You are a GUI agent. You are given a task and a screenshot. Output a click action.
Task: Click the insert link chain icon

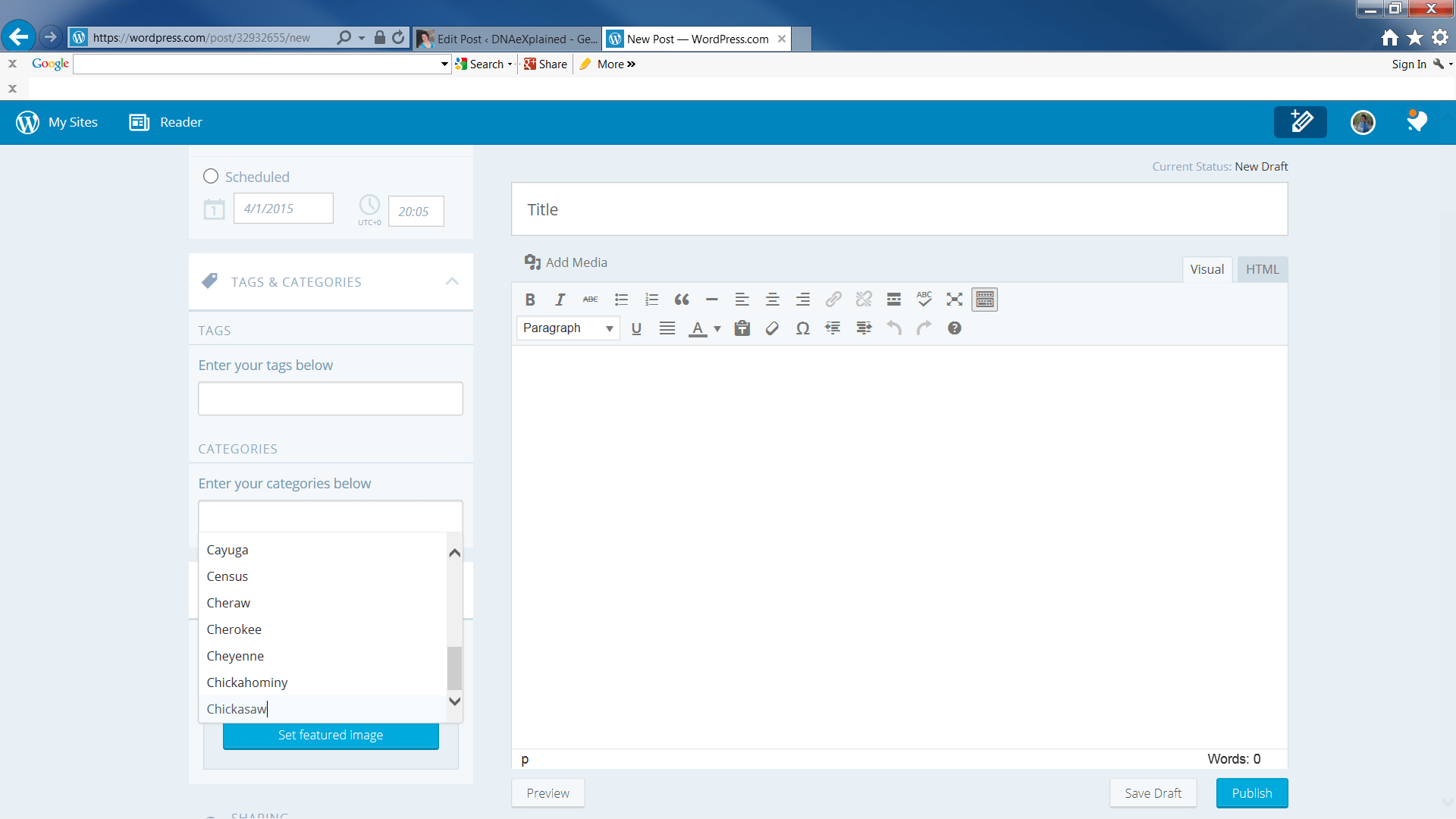click(x=833, y=300)
